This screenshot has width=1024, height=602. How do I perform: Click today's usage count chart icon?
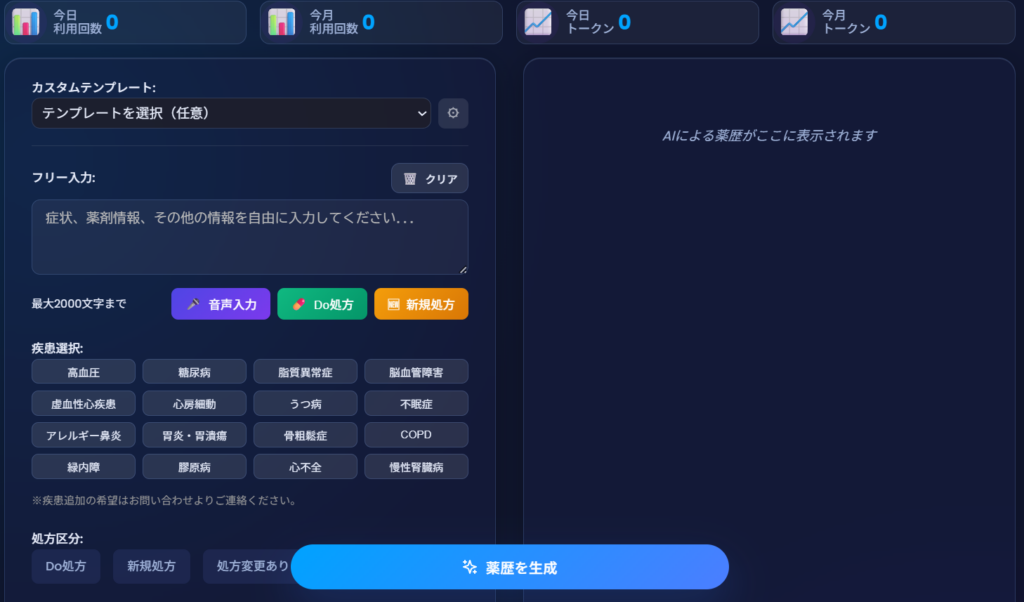click(x=26, y=21)
